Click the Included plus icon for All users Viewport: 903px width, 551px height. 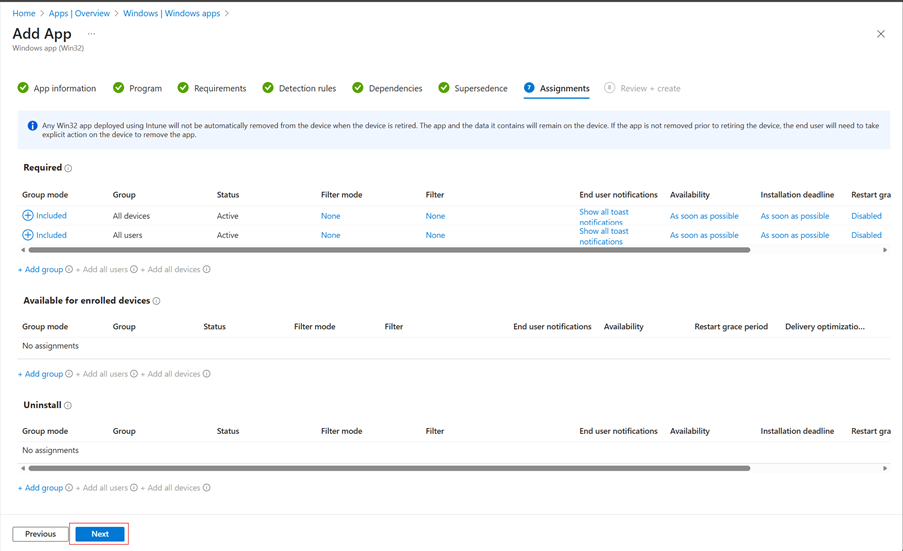tap(28, 235)
